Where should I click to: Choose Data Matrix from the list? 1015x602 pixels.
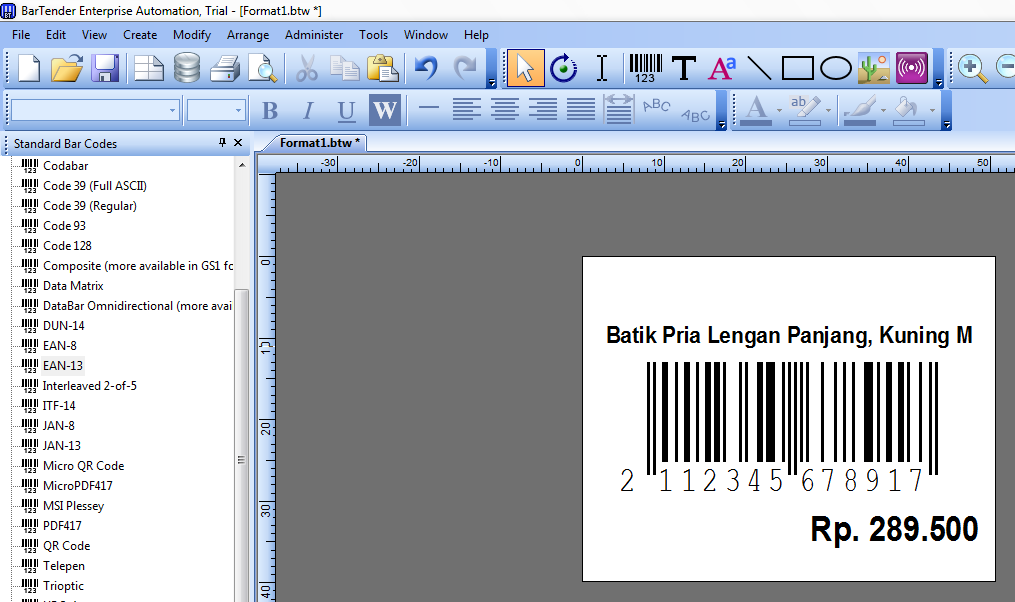point(73,286)
